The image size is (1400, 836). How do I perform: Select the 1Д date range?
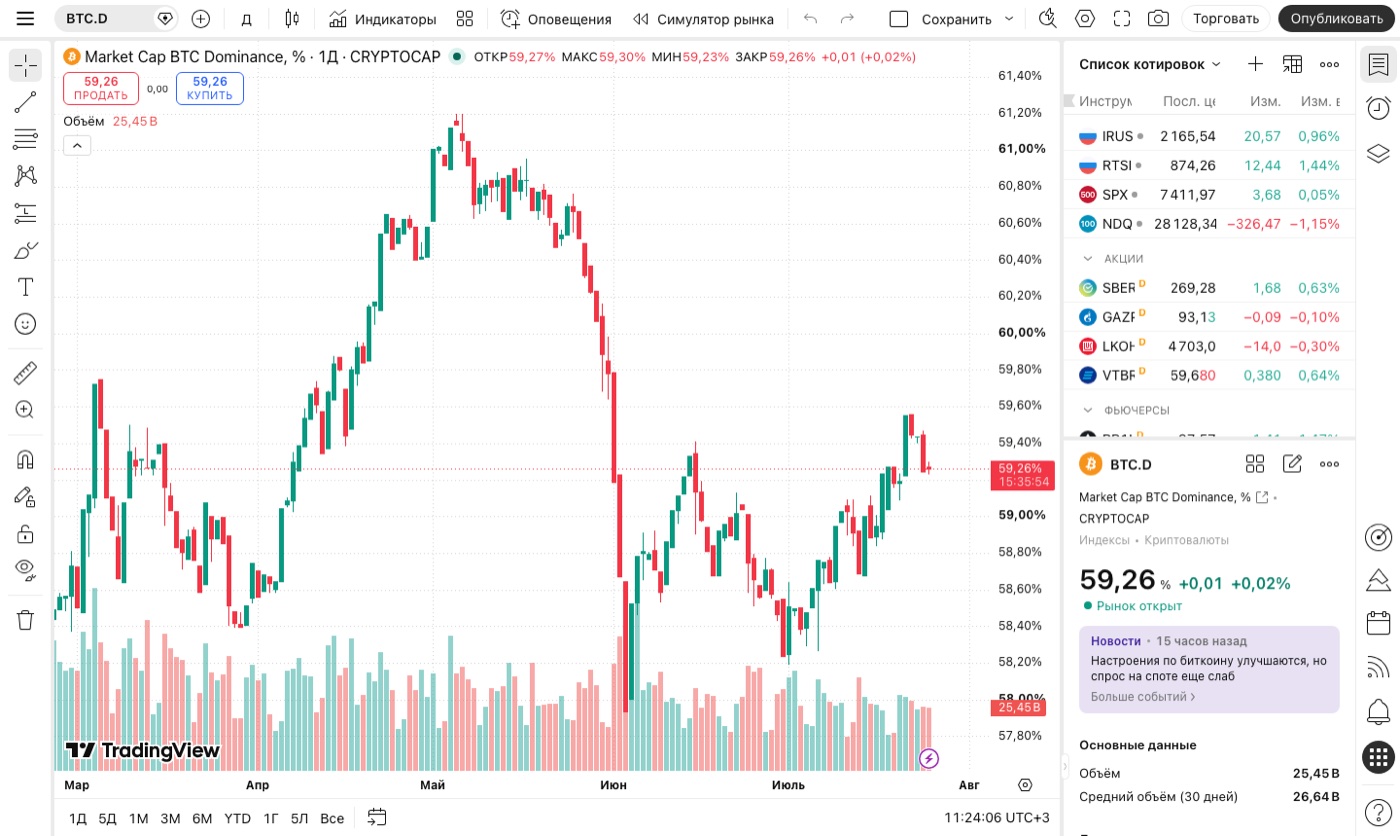(x=77, y=818)
